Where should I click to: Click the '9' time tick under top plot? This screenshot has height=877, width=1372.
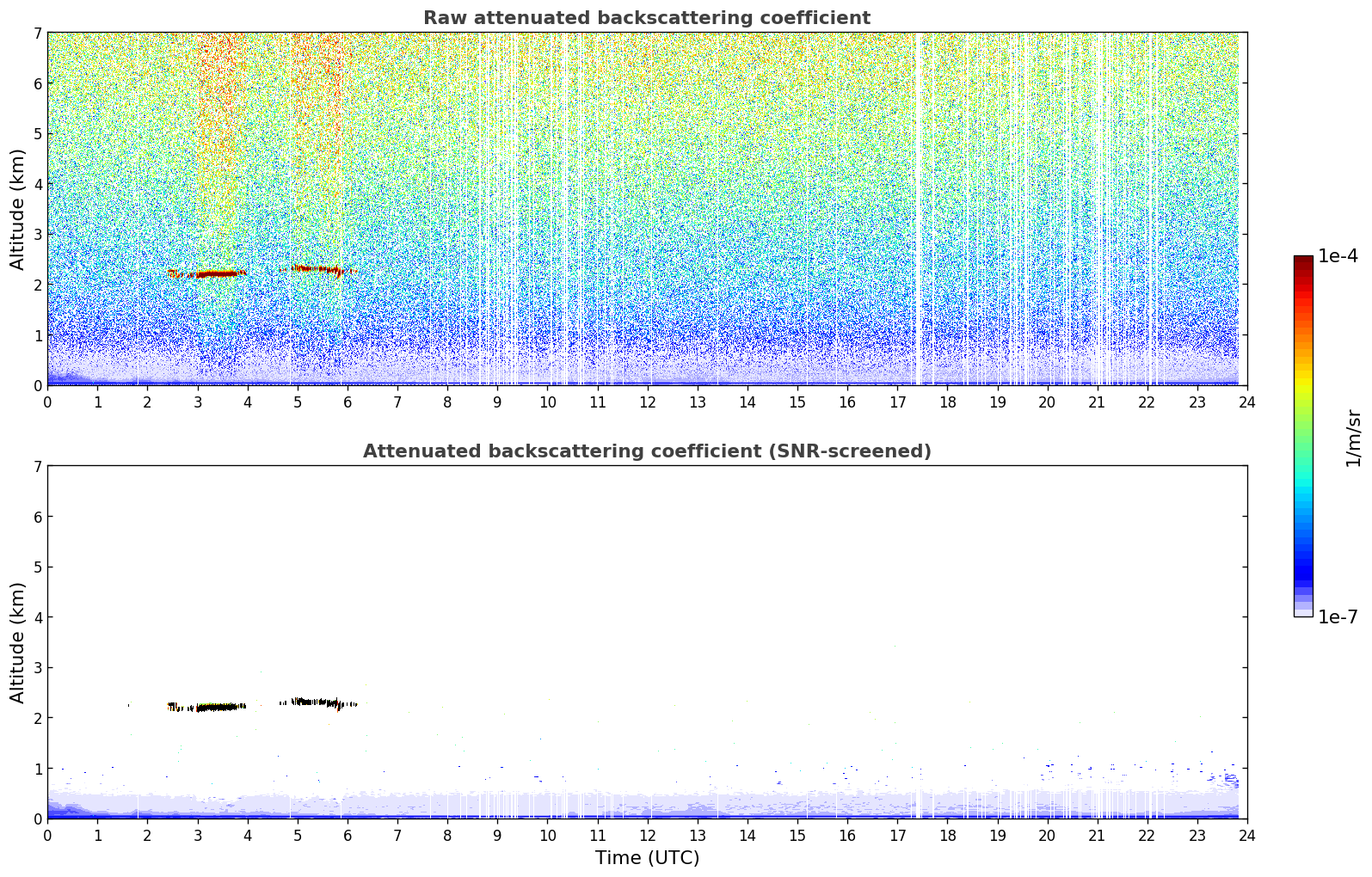click(x=497, y=402)
